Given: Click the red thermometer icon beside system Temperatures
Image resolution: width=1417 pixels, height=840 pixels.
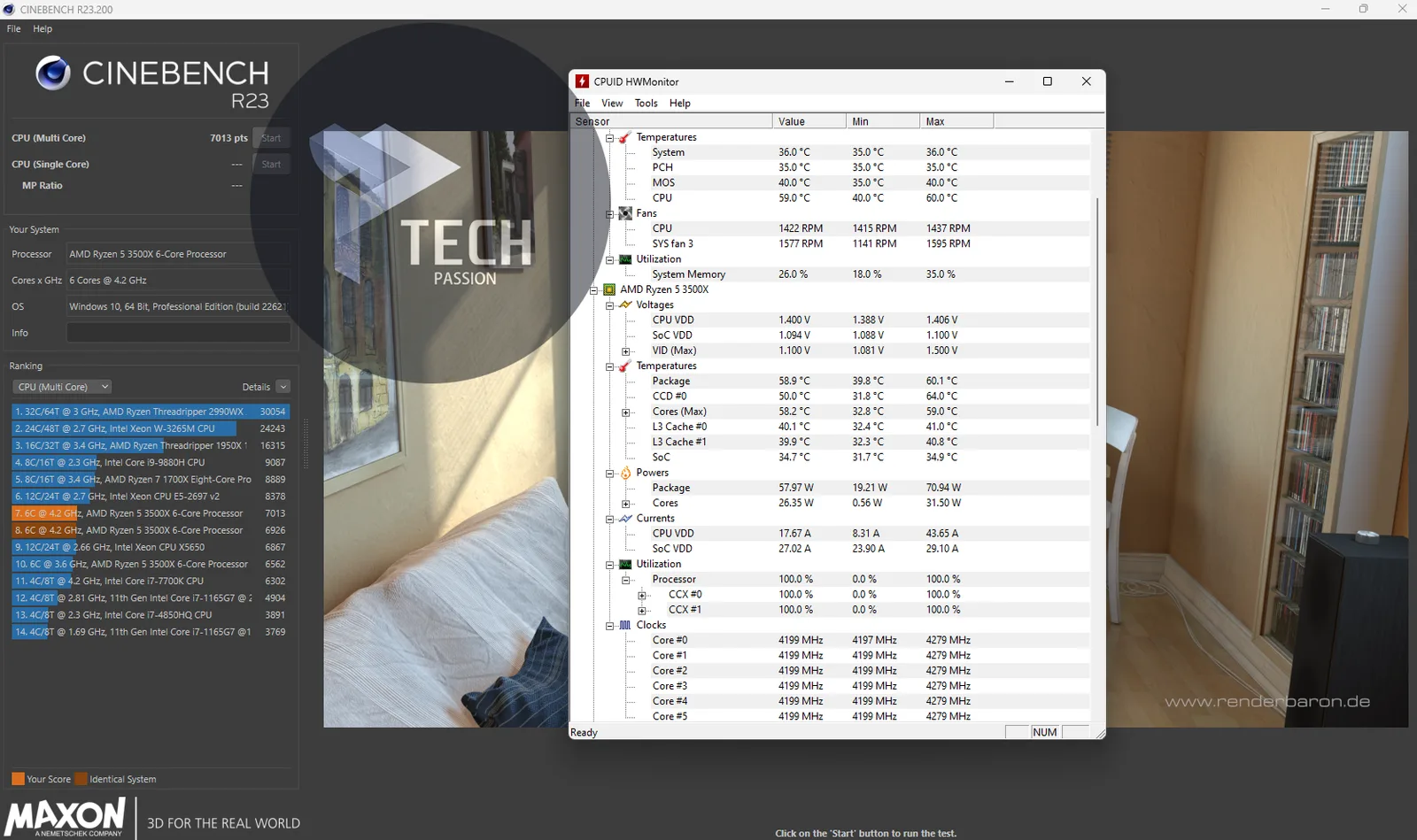Looking at the screenshot, I should 625,137.
